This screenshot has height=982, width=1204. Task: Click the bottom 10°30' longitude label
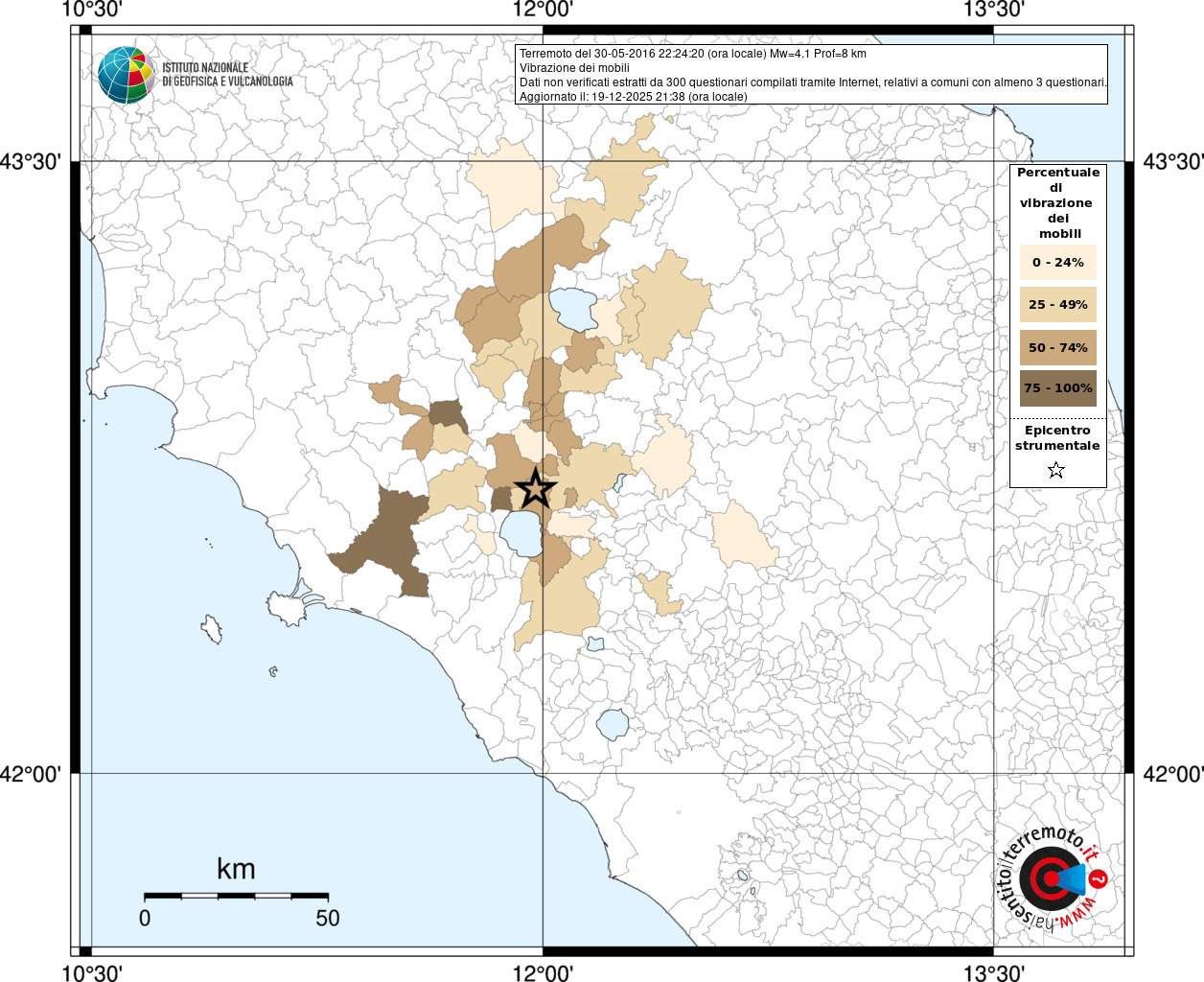click(91, 972)
